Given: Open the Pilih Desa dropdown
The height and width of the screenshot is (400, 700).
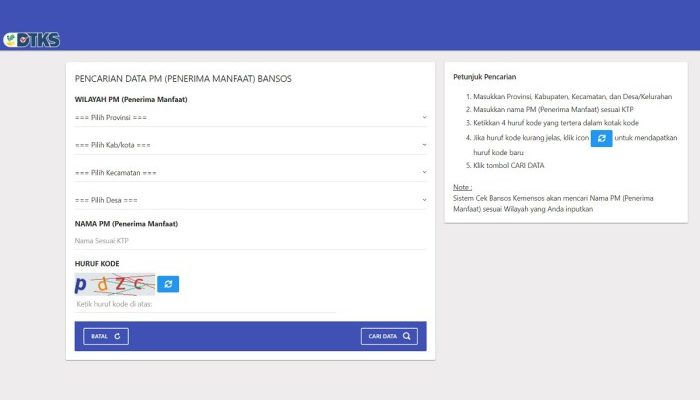Looking at the screenshot, I should coord(250,200).
